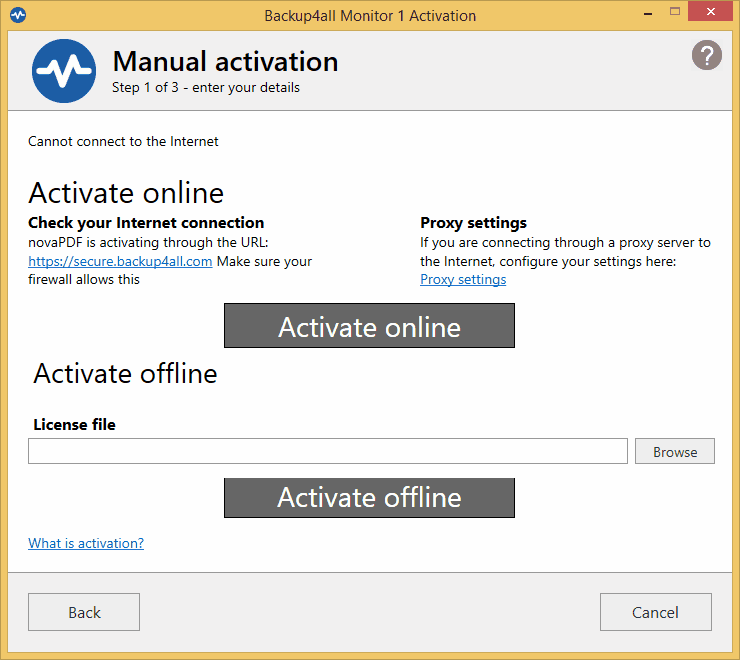
Task: Click the 'Backup4all Monitor 1 Activation' window title
Action: click(370, 16)
